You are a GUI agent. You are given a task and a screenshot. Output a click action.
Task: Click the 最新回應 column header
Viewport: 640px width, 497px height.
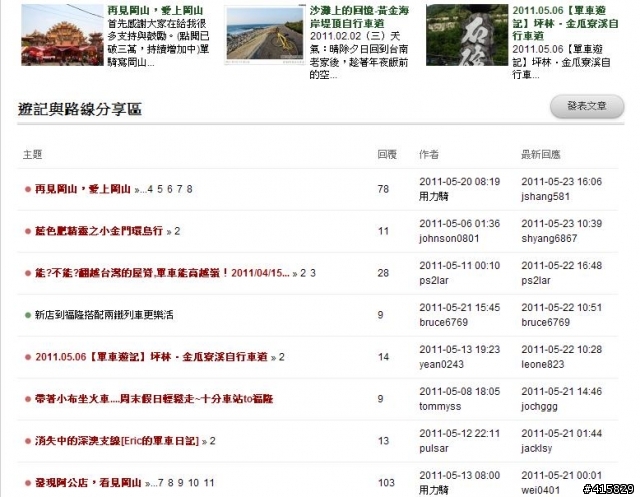(541, 155)
